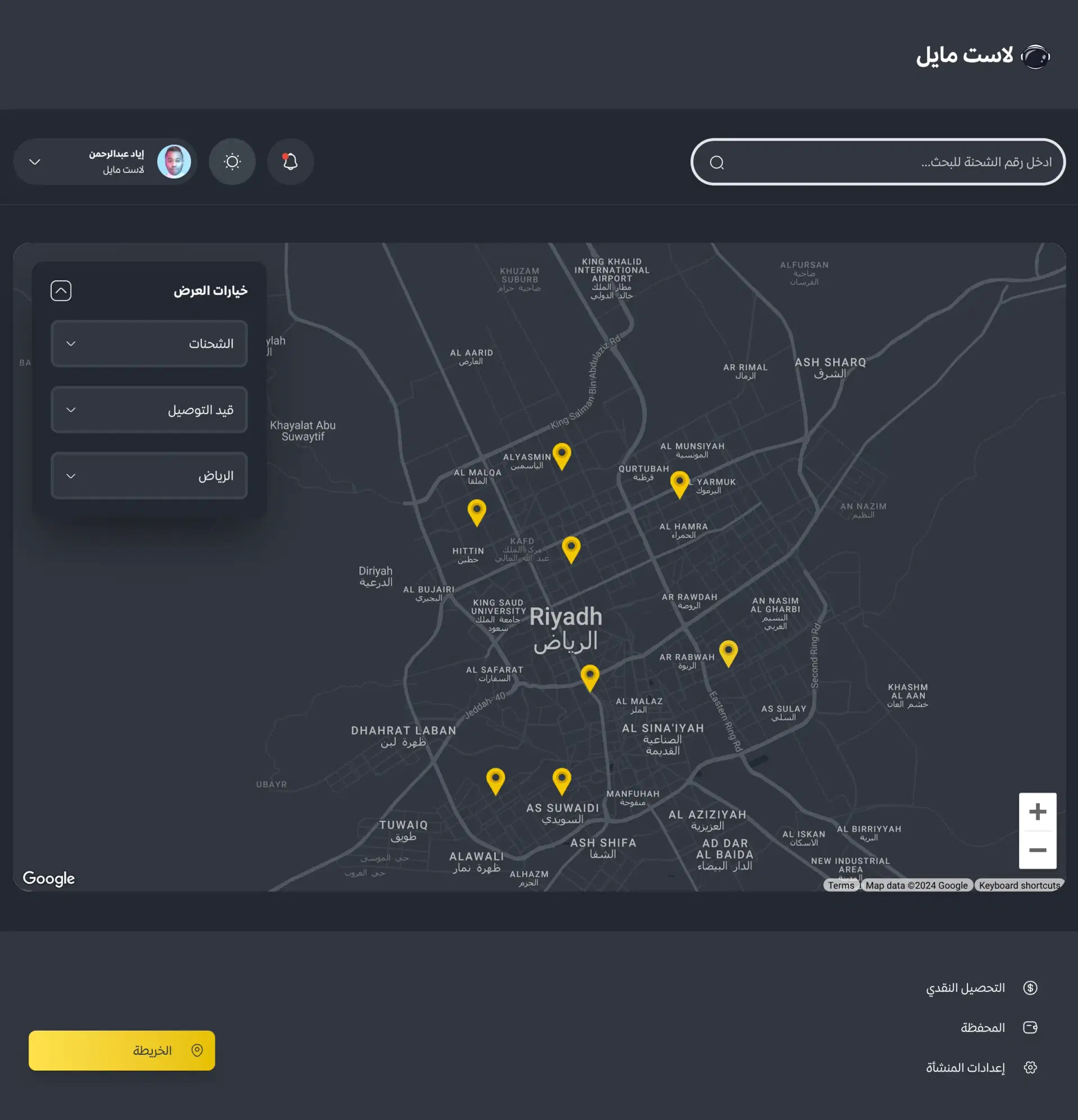Click the wallet icon
The height and width of the screenshot is (1120, 1078).
tap(1030, 1028)
